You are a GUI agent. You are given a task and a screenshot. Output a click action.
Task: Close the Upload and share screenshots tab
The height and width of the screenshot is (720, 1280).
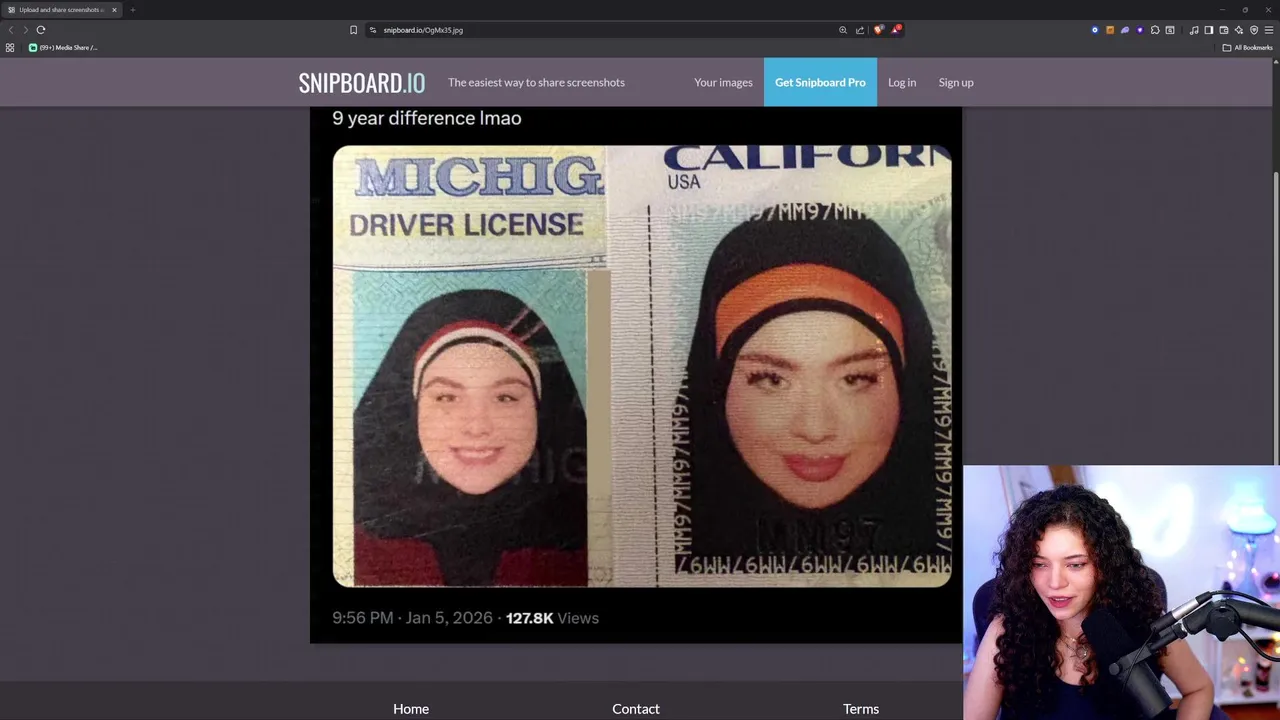(x=114, y=10)
